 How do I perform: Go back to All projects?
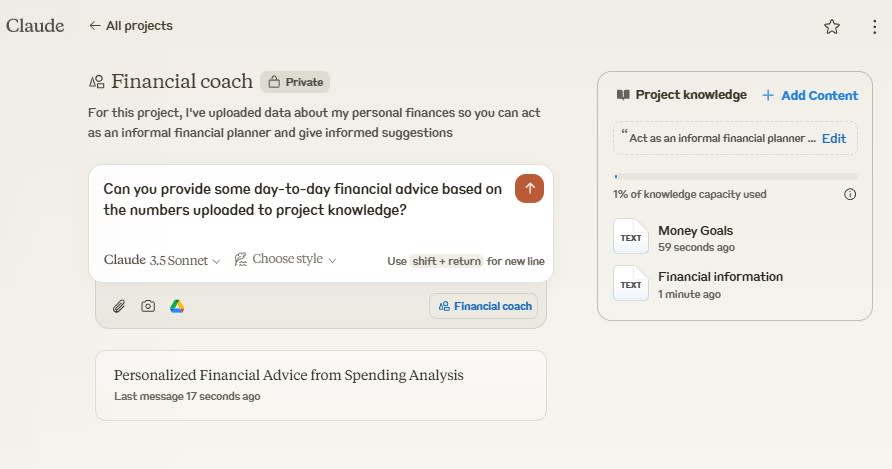point(130,26)
